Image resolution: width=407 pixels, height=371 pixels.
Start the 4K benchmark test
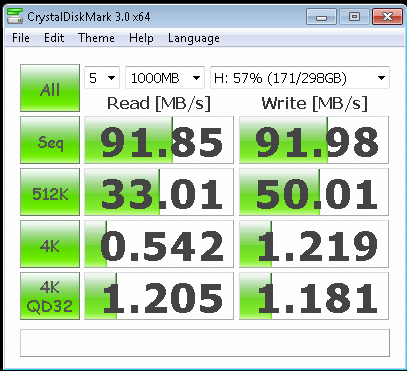[x=50, y=244]
